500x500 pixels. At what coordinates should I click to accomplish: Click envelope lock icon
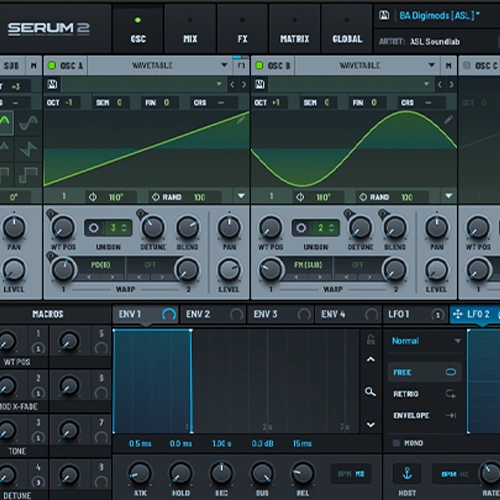click(371, 340)
